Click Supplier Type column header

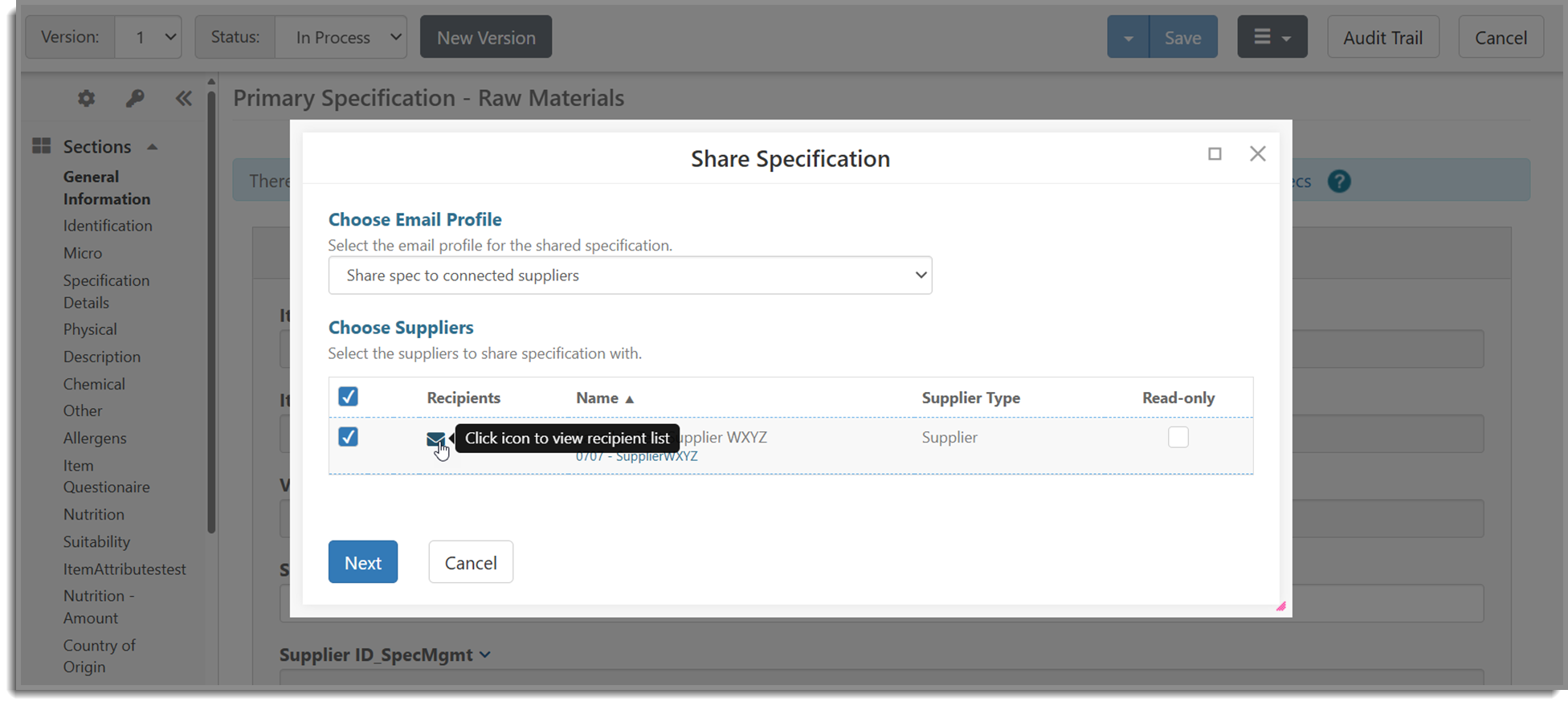(x=970, y=398)
